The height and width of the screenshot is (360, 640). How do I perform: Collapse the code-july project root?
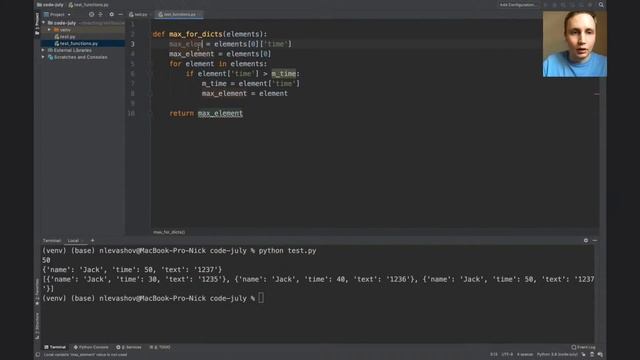click(44, 23)
